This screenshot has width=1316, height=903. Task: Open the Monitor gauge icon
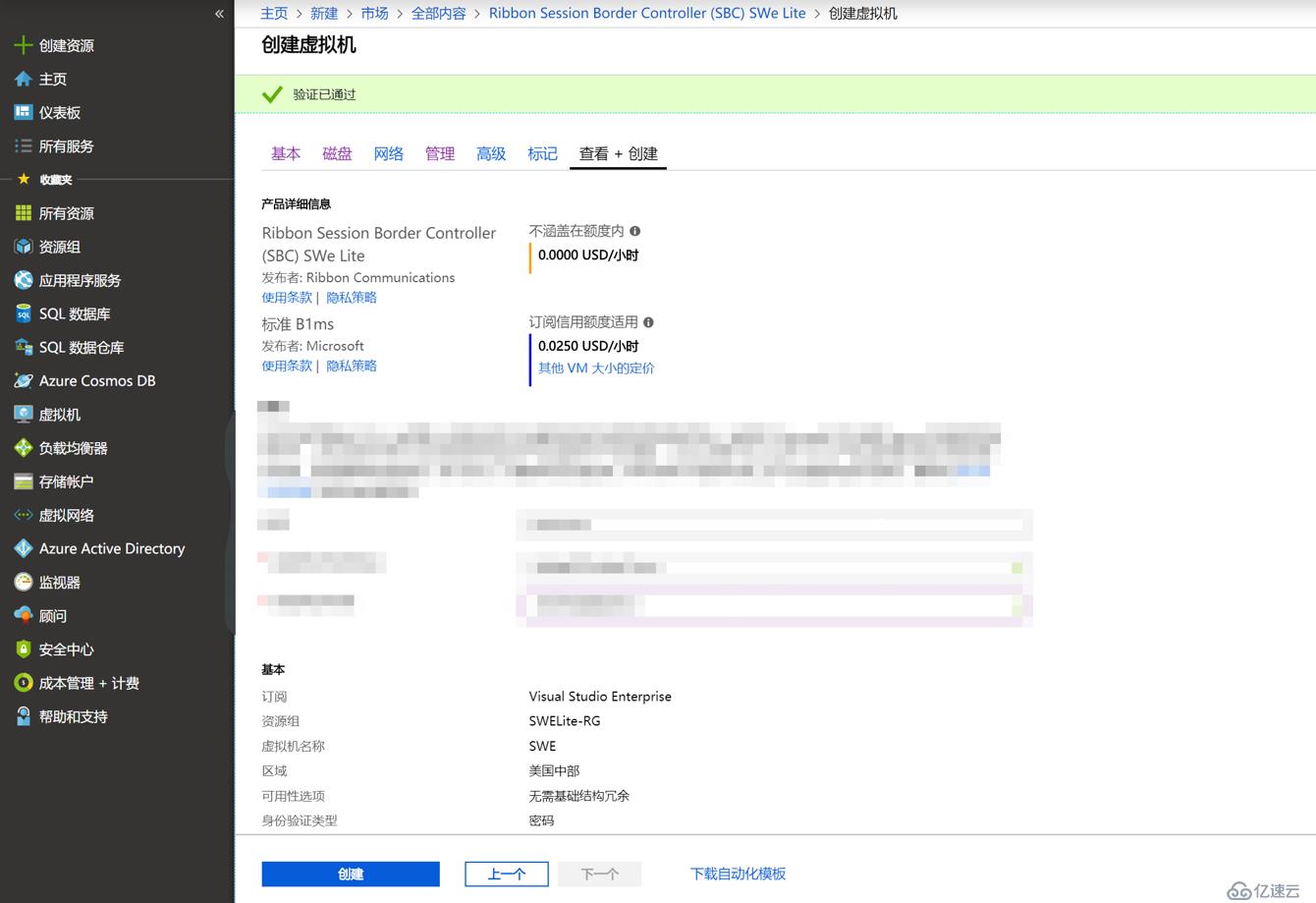[x=23, y=582]
